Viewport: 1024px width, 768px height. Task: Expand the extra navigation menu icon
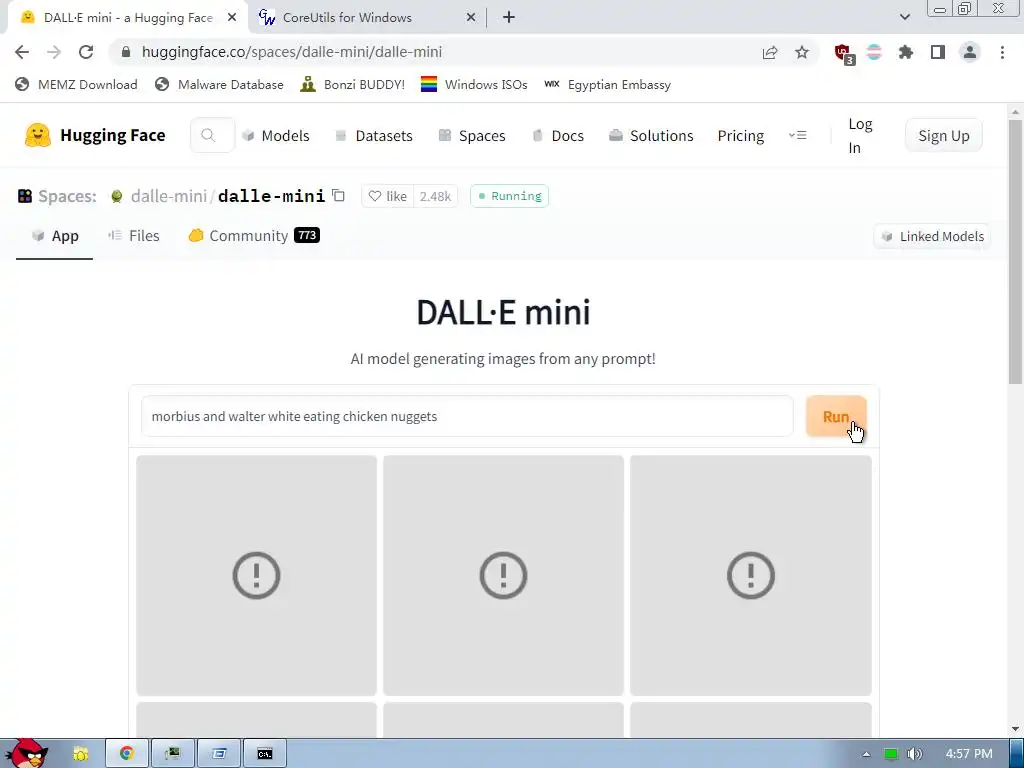click(x=797, y=135)
